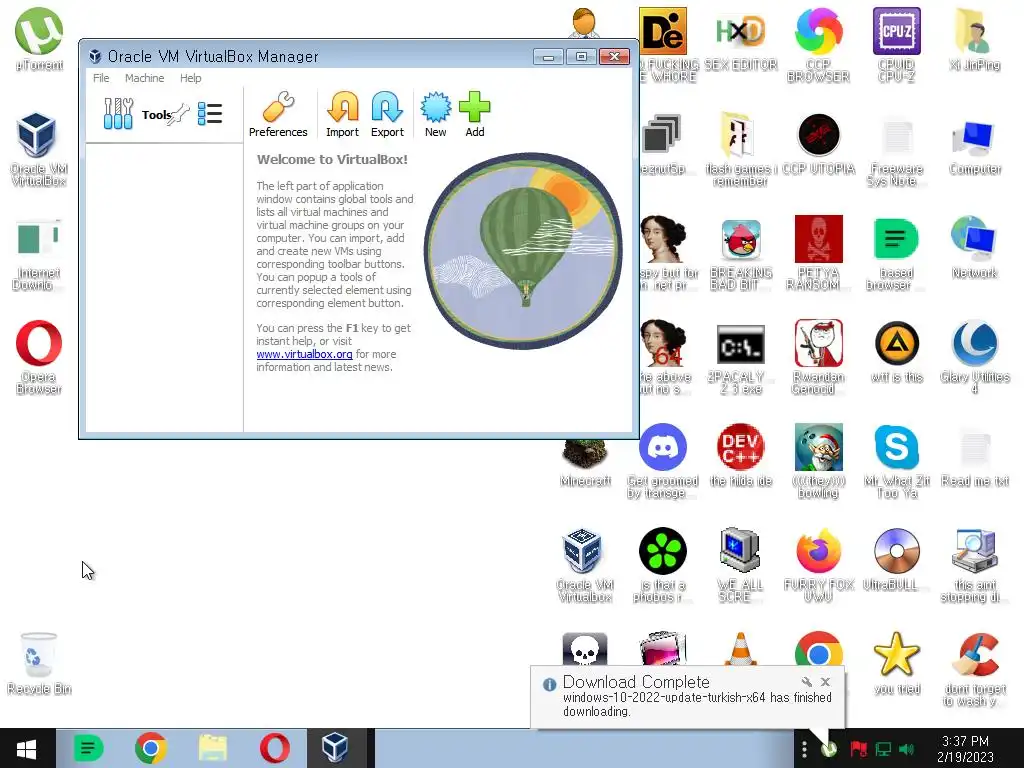This screenshot has width=1024, height=768.
Task: Open notification options wrench icon
Action: pos(807,682)
